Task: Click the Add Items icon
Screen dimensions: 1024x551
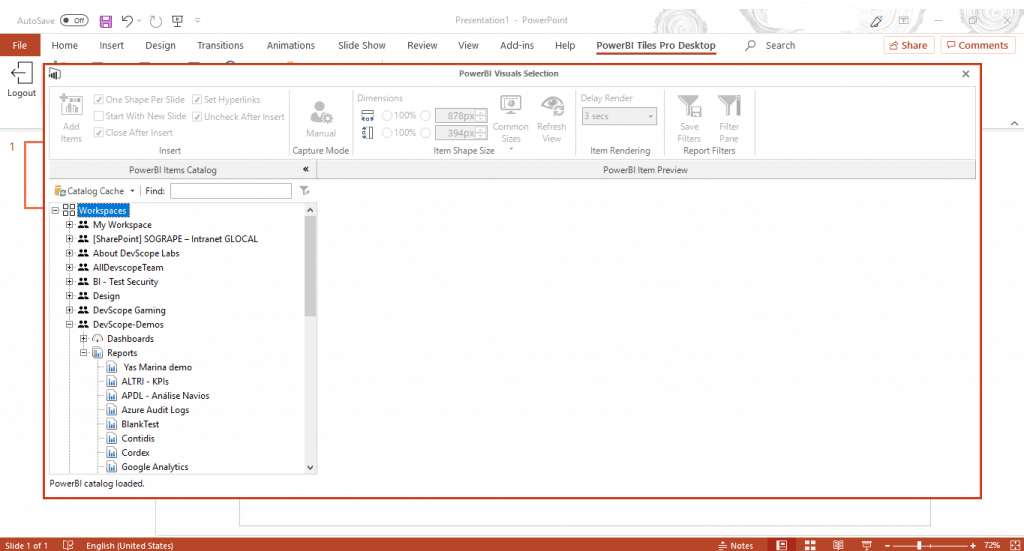Action: pos(71,104)
